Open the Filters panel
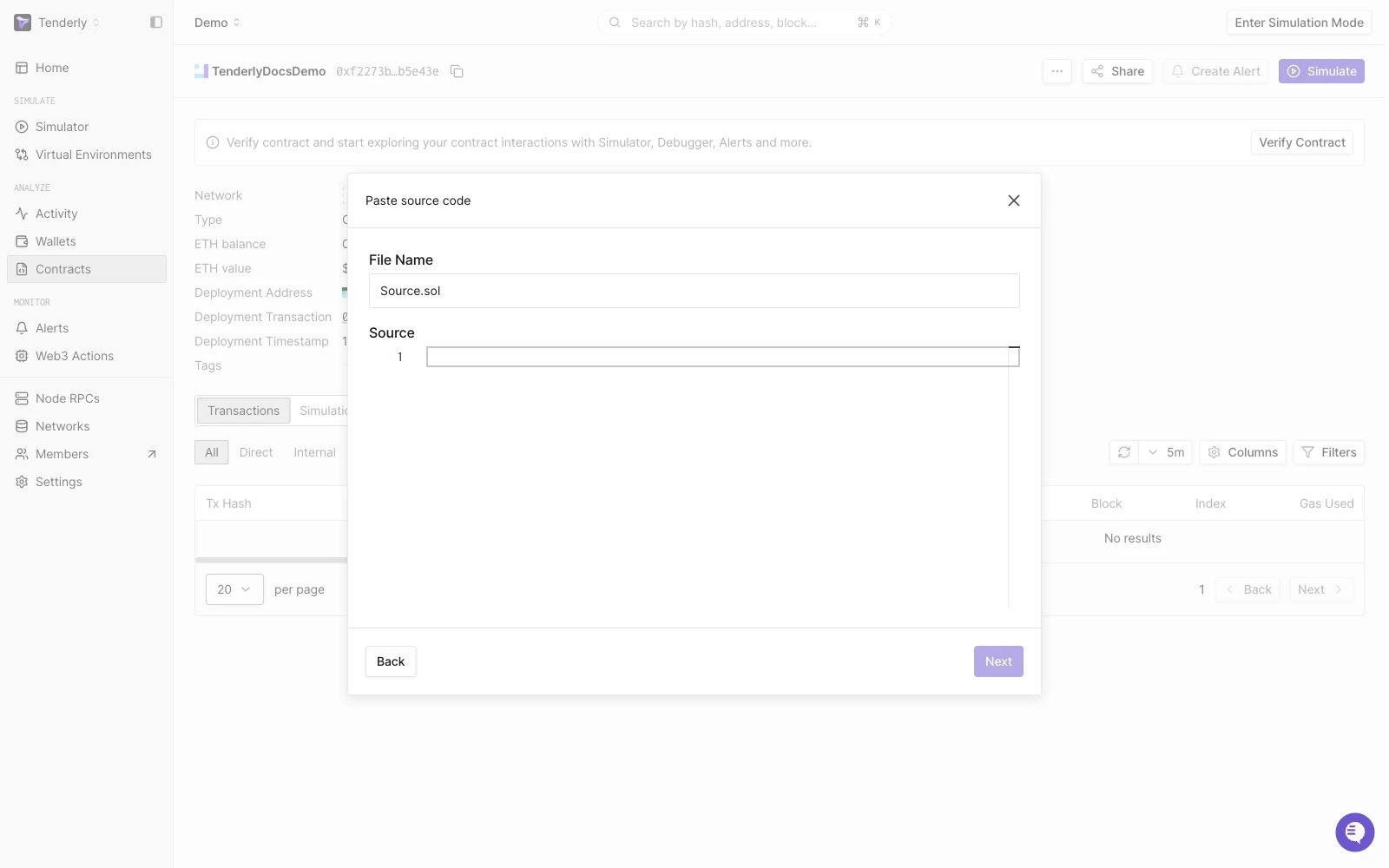This screenshot has width=1389, height=868. [1329, 452]
